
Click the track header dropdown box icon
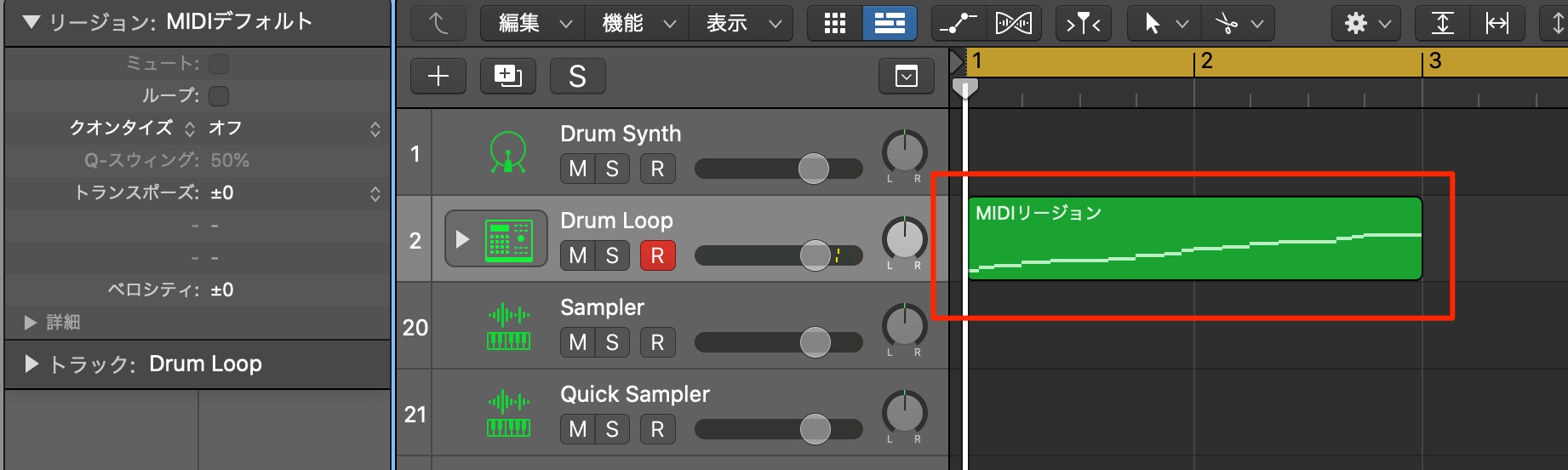point(907,77)
